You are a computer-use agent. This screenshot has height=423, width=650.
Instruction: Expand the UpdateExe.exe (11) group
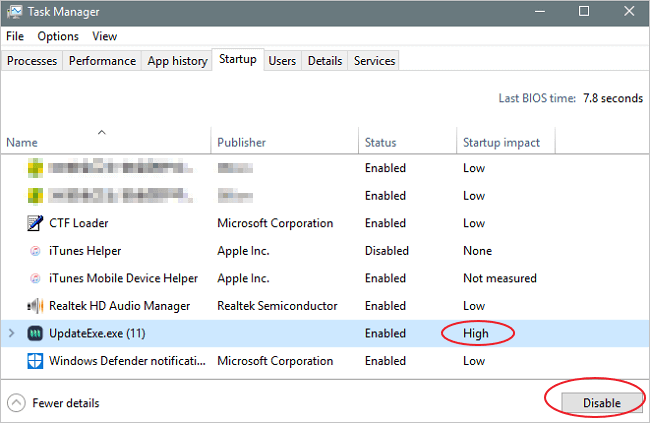click(12, 333)
